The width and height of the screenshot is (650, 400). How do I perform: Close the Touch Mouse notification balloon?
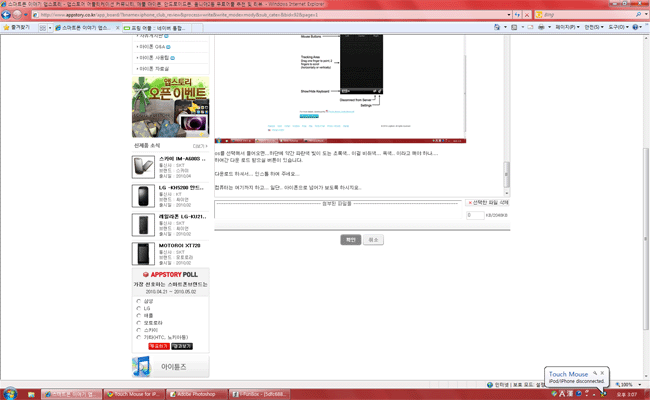click(x=602, y=373)
